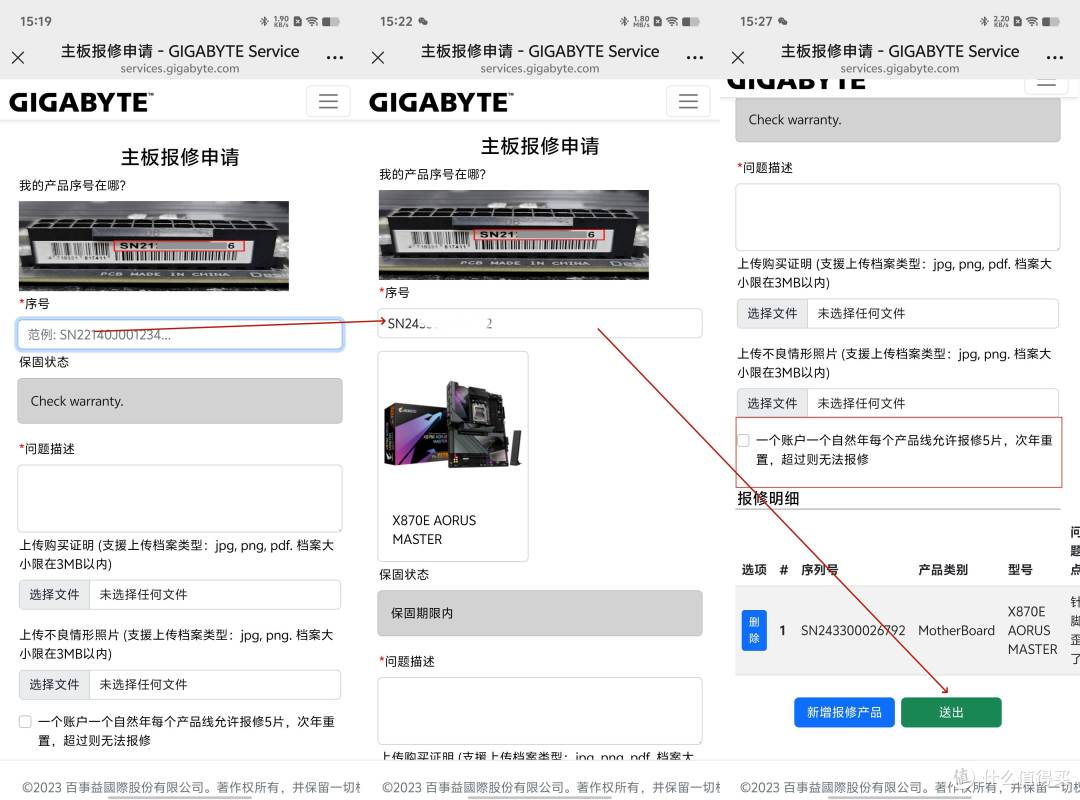Screen dimensions: 1080x800
Task: Click 我的产品序号在哪? on second screen
Action: 433,174
